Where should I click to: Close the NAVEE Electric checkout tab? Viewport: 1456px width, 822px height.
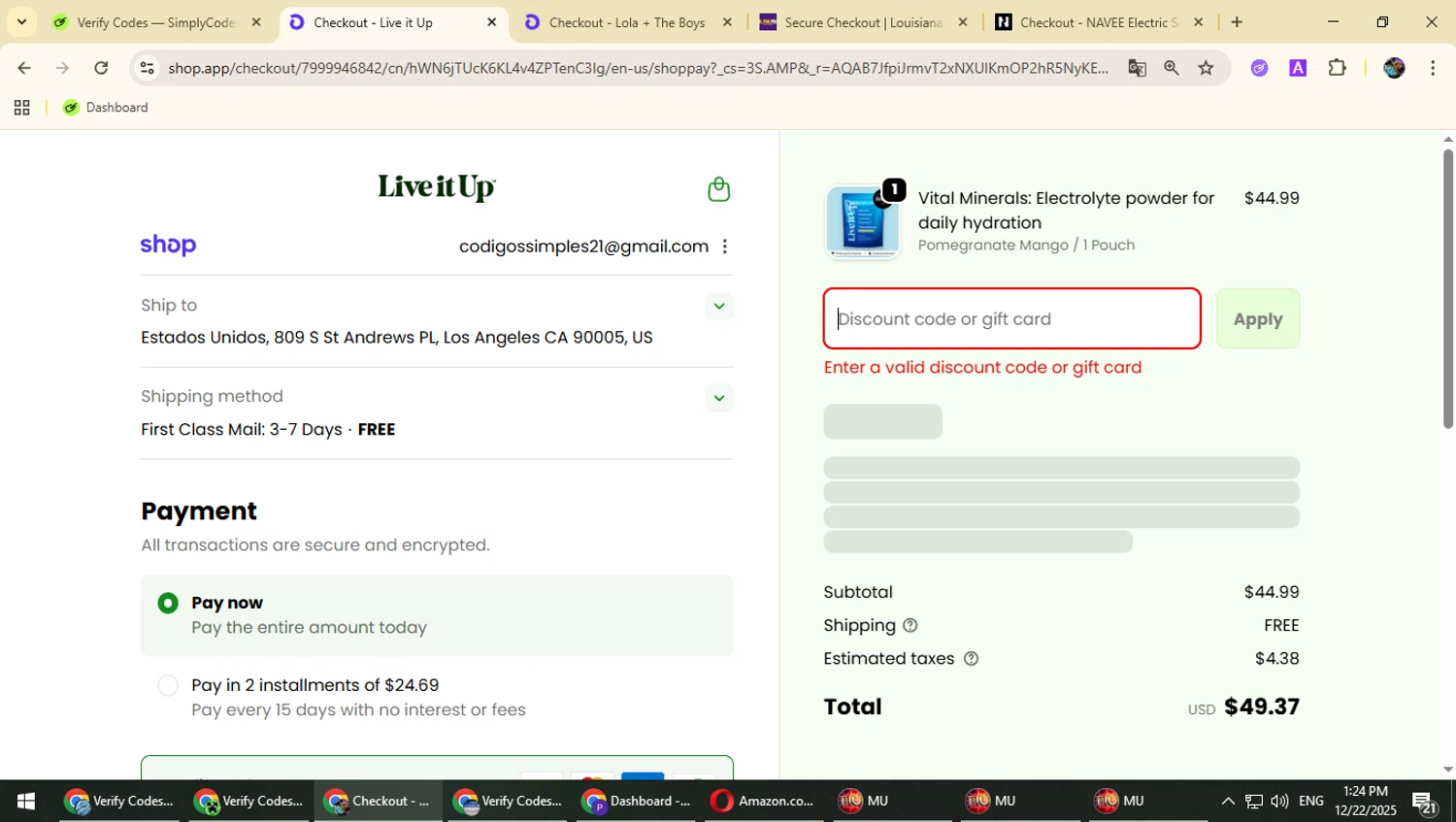point(1198,22)
